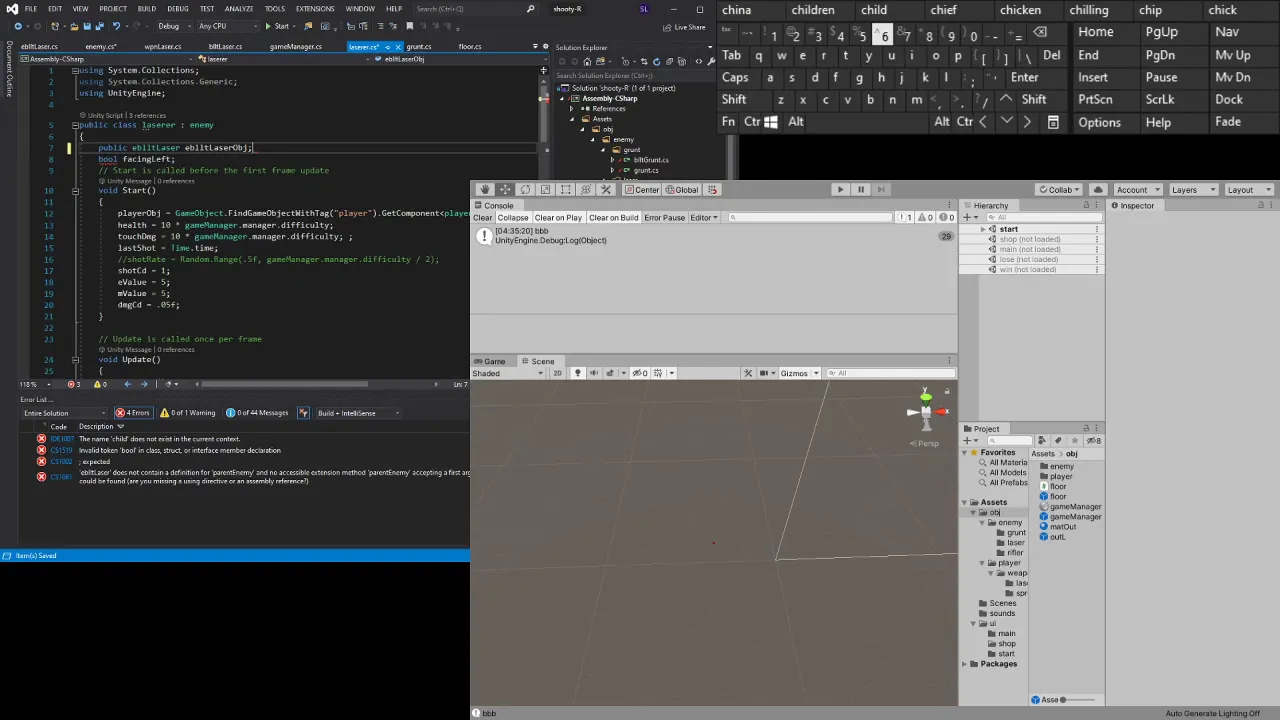Open Unity custom editor tools
This screenshot has height=720, width=1280.
coord(605,189)
